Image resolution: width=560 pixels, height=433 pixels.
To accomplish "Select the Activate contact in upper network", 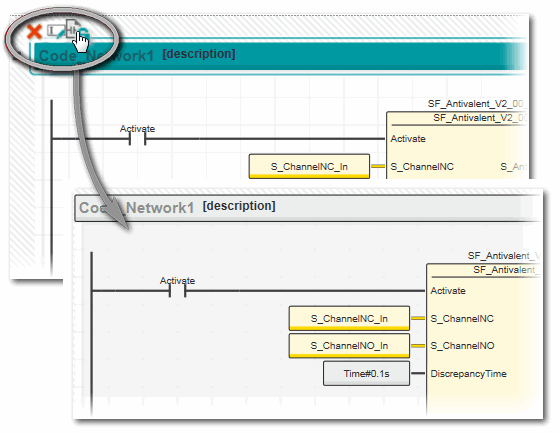I will coord(138,135).
